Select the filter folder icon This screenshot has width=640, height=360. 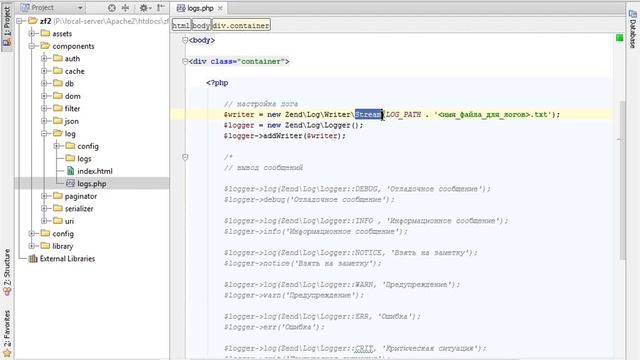tap(58, 108)
